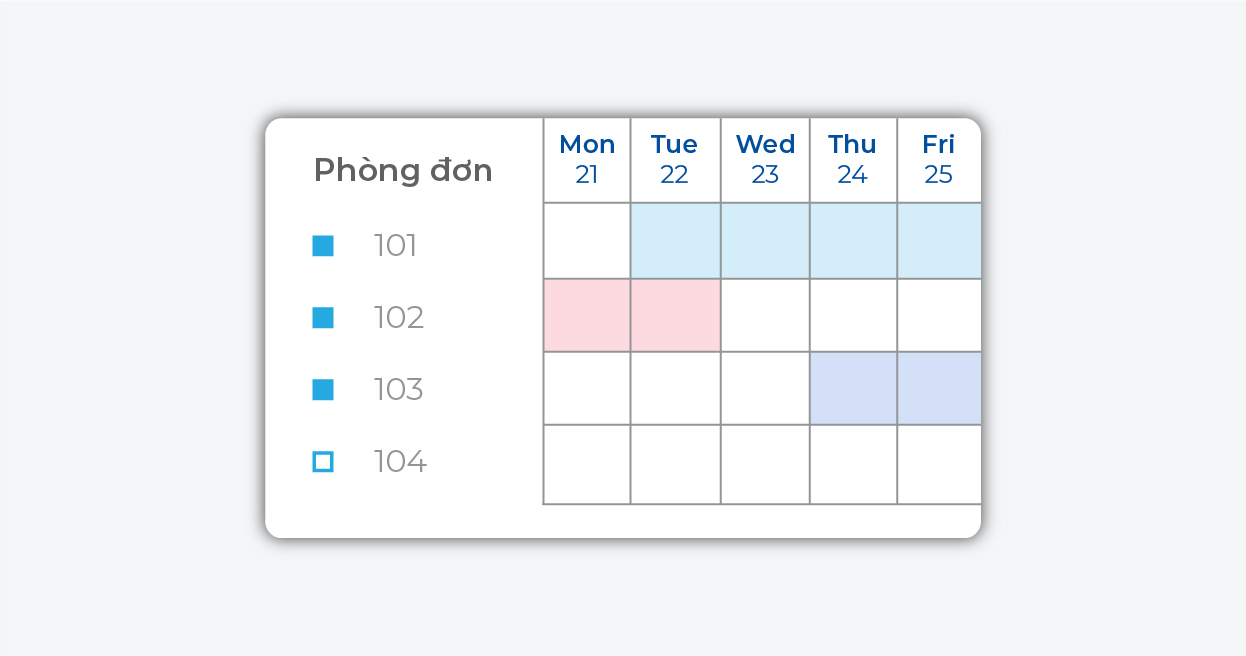Click the pink booking cell on Monday for room 102
The image size is (1246, 656).
tap(587, 315)
